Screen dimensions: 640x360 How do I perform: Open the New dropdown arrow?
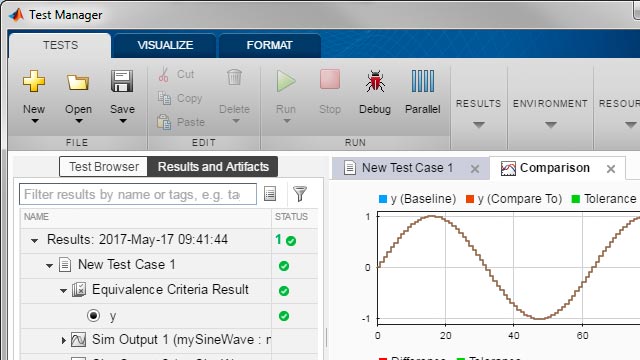35,121
